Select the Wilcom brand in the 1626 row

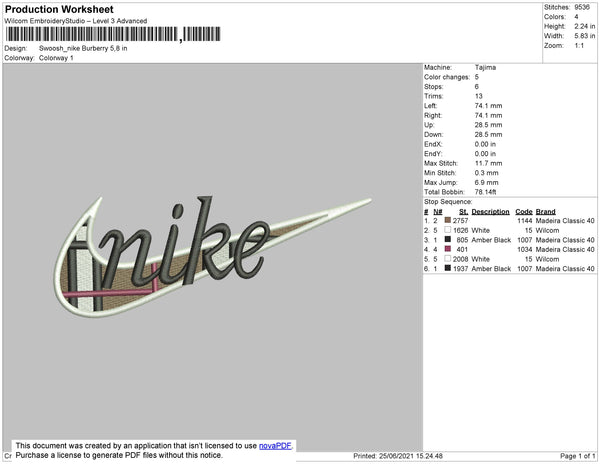[547, 230]
